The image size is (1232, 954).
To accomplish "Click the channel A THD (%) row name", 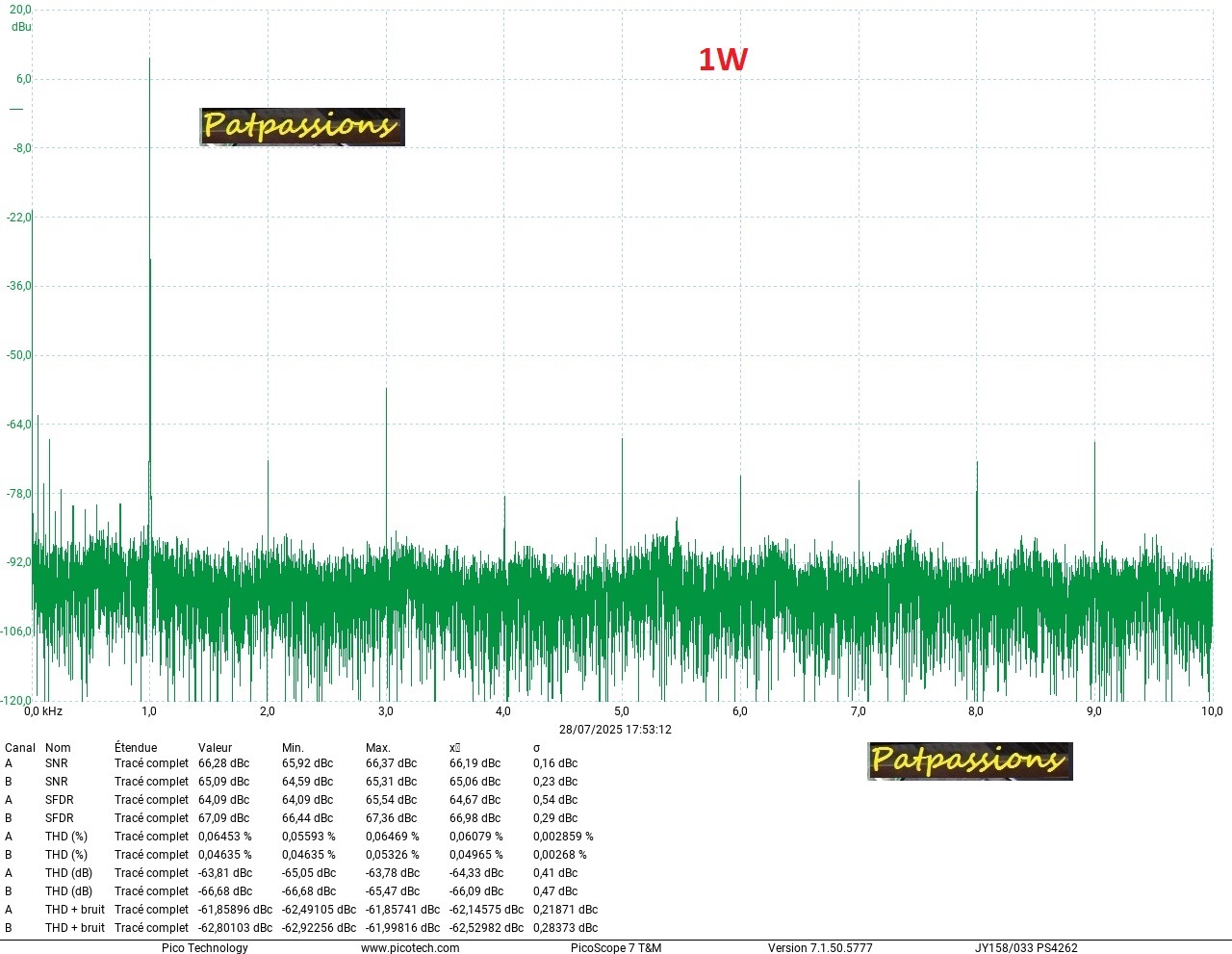I will (x=66, y=837).
